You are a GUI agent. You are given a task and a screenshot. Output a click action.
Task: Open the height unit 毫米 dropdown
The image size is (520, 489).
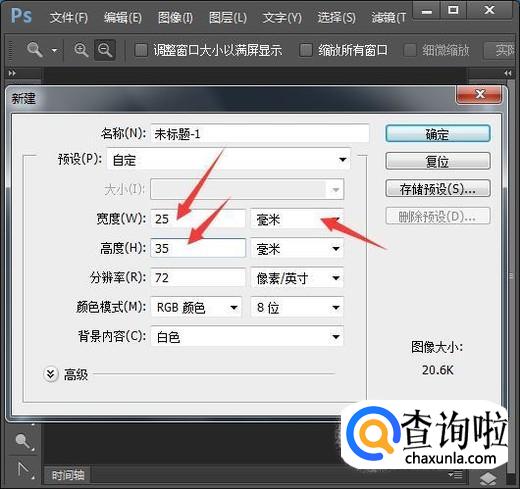(x=297, y=248)
